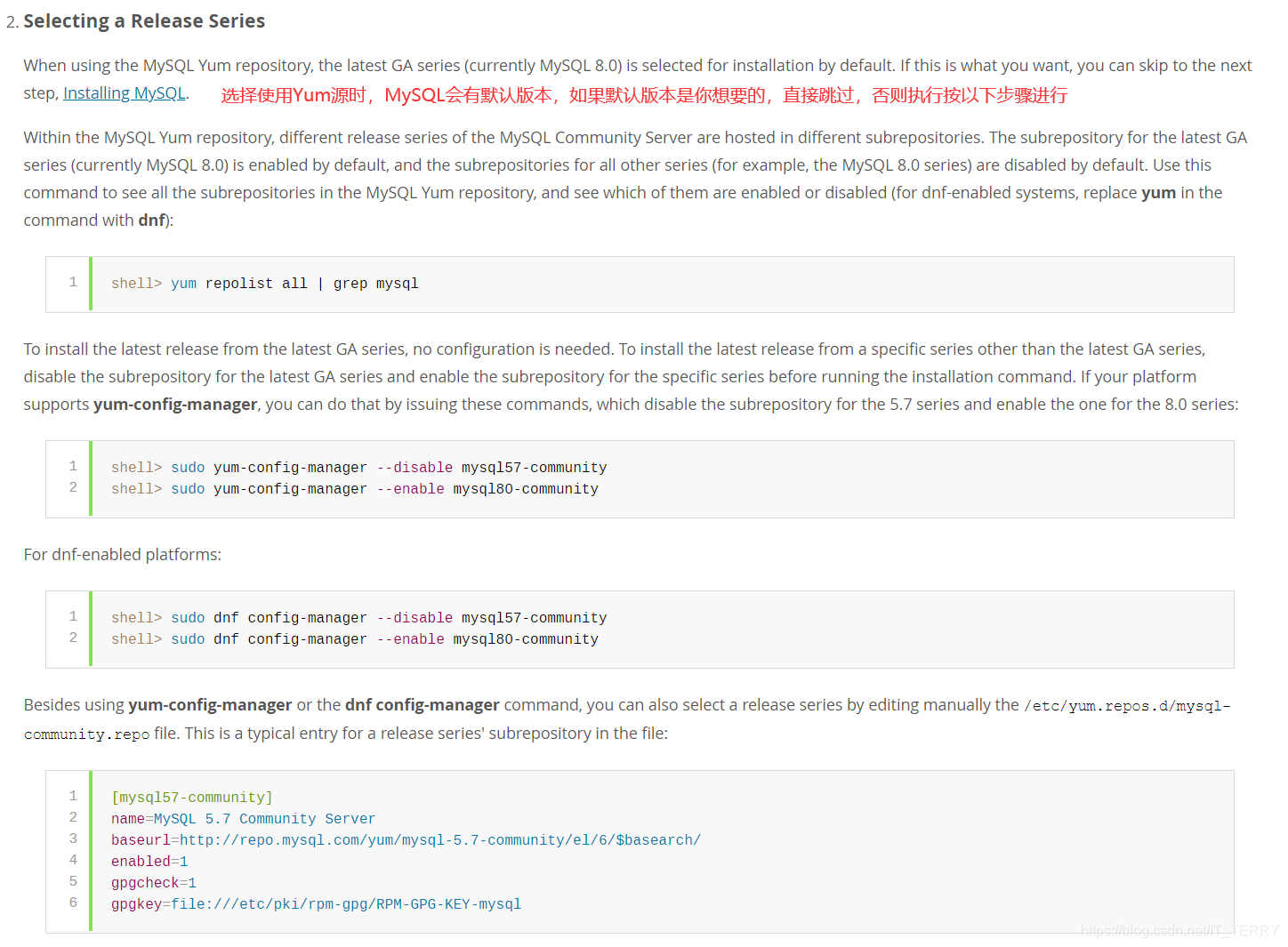Click the gpgkey RPM-GPG-KEY-mysql line

click(316, 904)
